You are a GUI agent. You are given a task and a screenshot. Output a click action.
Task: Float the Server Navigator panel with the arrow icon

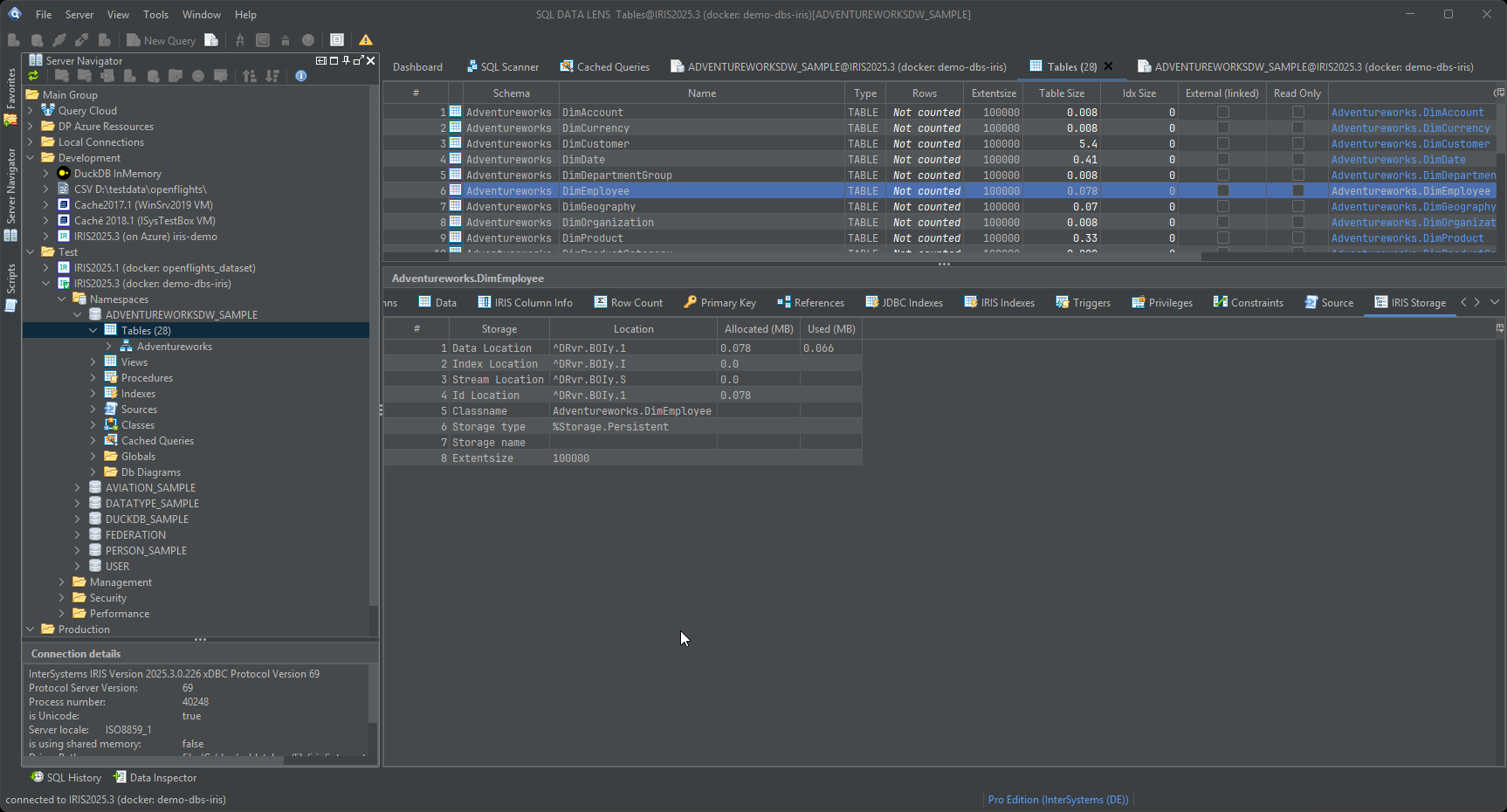(358, 60)
